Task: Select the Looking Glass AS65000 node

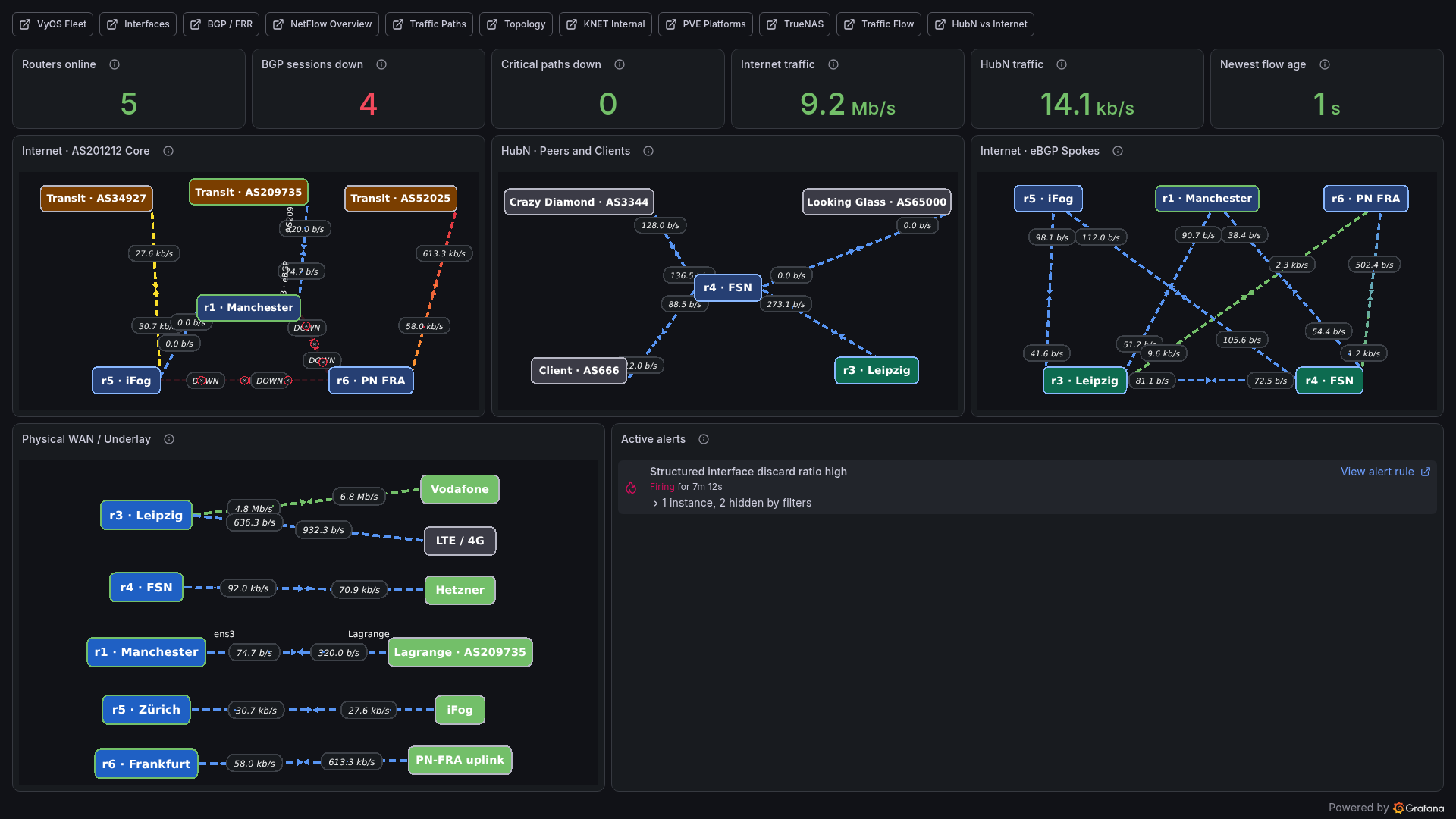Action: [x=877, y=202]
